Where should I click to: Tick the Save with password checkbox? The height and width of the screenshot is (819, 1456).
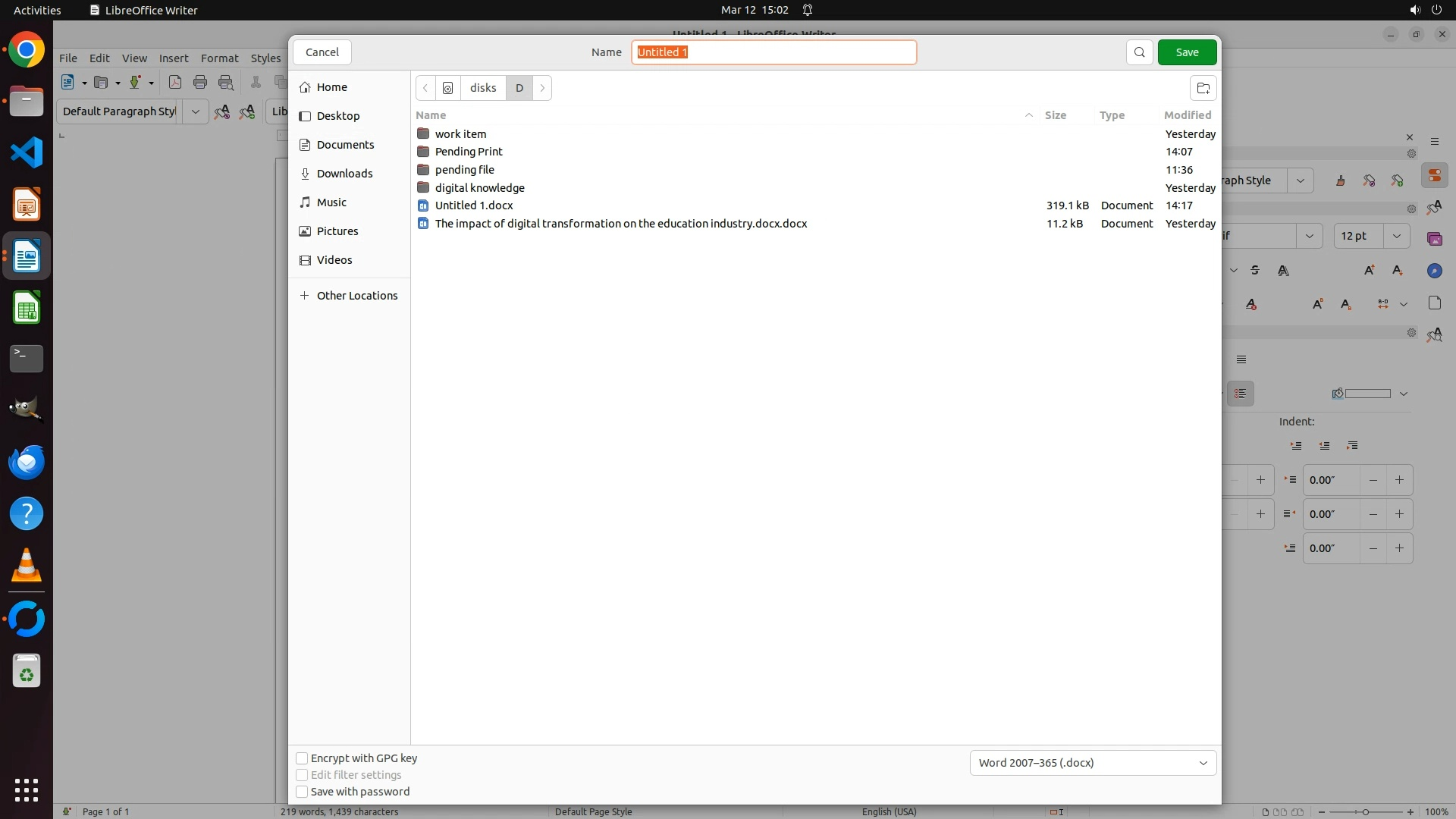click(x=302, y=792)
